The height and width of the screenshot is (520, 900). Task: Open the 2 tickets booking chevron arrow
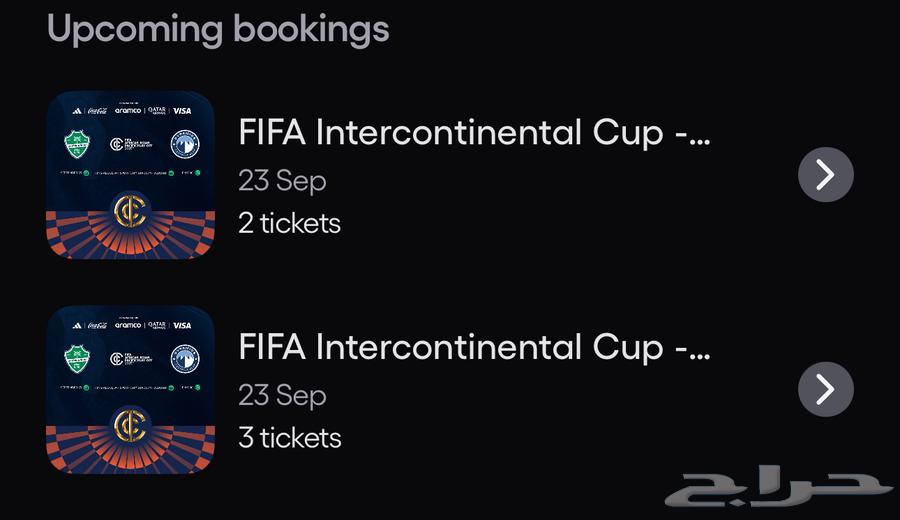pyautogui.click(x=825, y=175)
